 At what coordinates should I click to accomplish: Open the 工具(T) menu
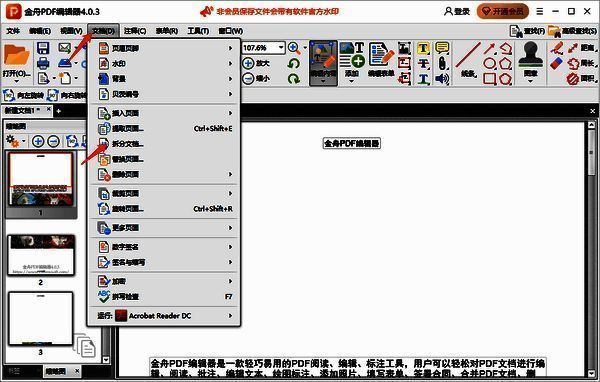(x=198, y=31)
